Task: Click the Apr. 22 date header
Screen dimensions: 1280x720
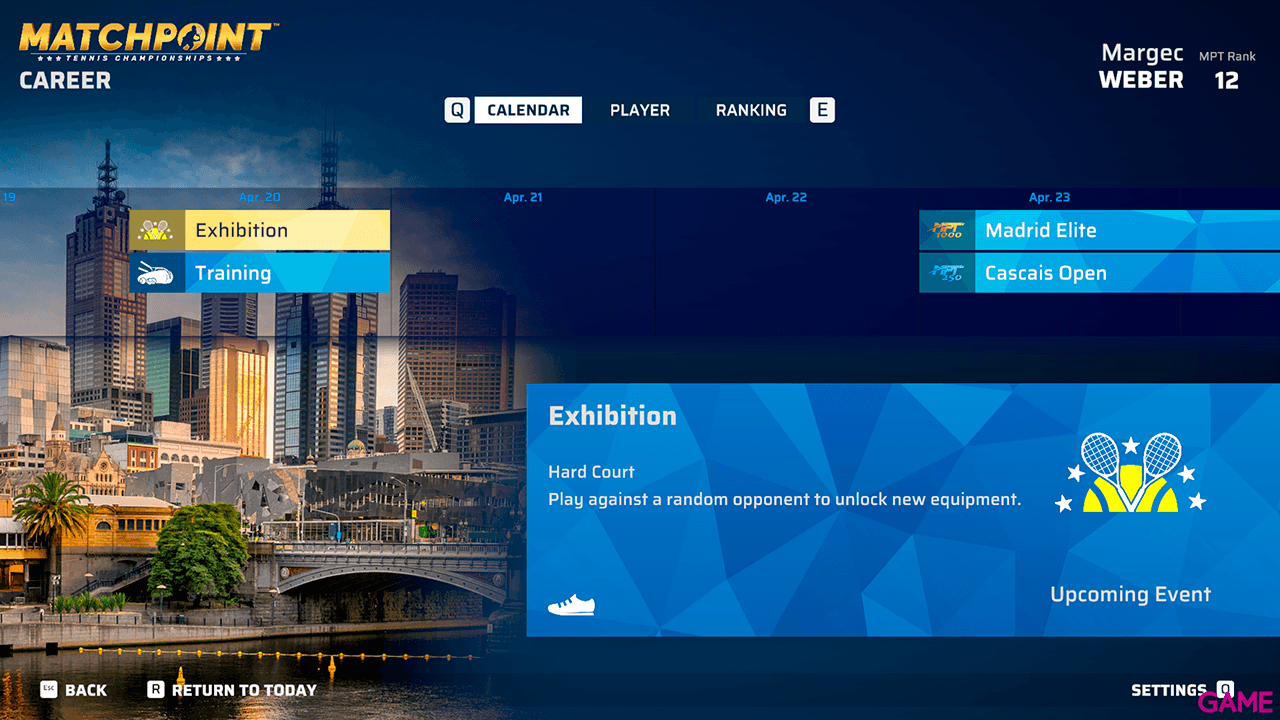Action: pyautogui.click(x=786, y=197)
